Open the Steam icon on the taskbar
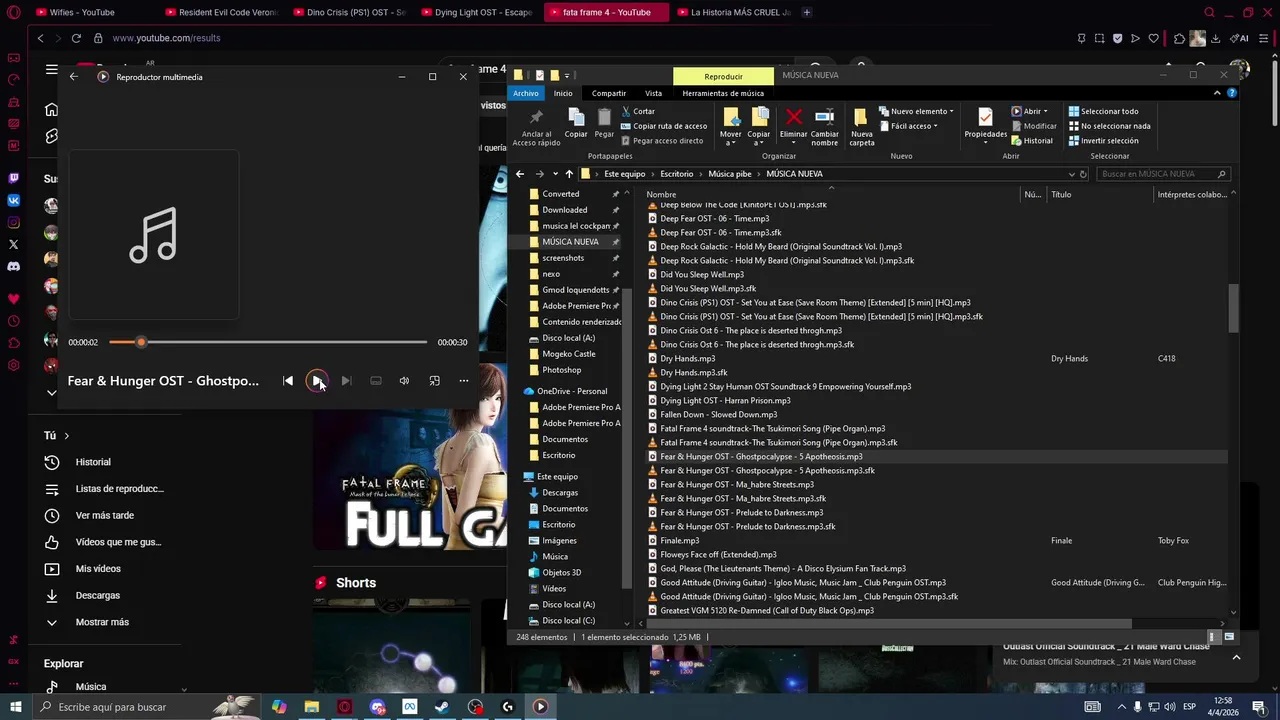The height and width of the screenshot is (720, 1280). coord(441,707)
